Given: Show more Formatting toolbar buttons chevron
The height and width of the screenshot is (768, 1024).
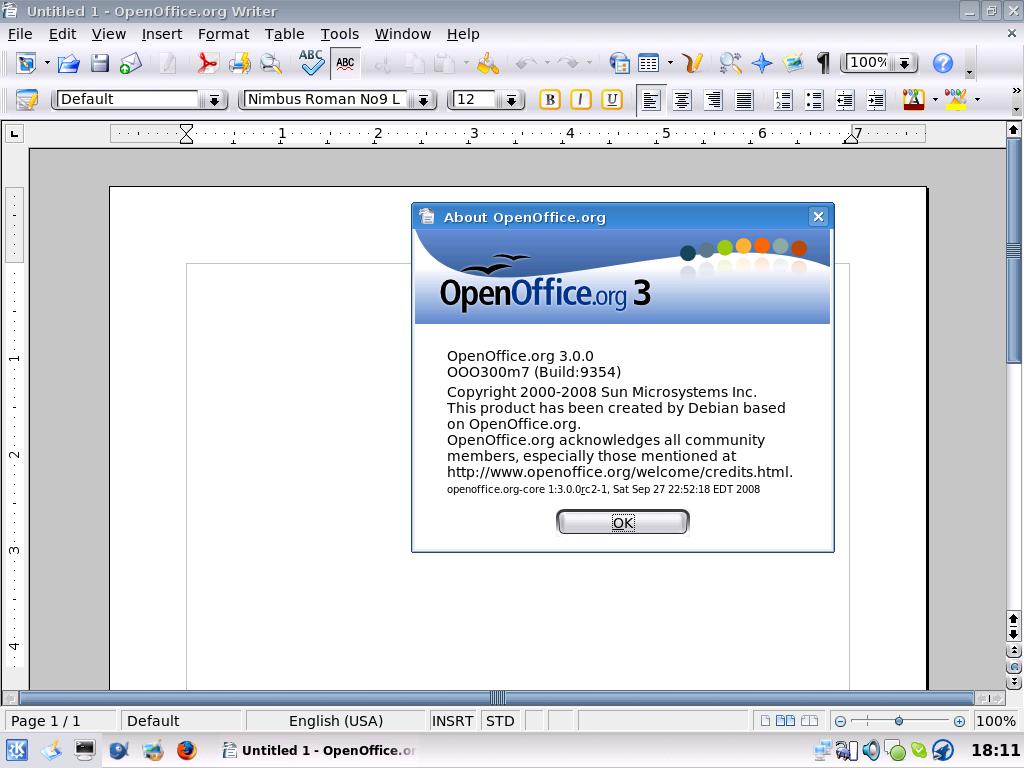Looking at the screenshot, I should coord(1016,91).
